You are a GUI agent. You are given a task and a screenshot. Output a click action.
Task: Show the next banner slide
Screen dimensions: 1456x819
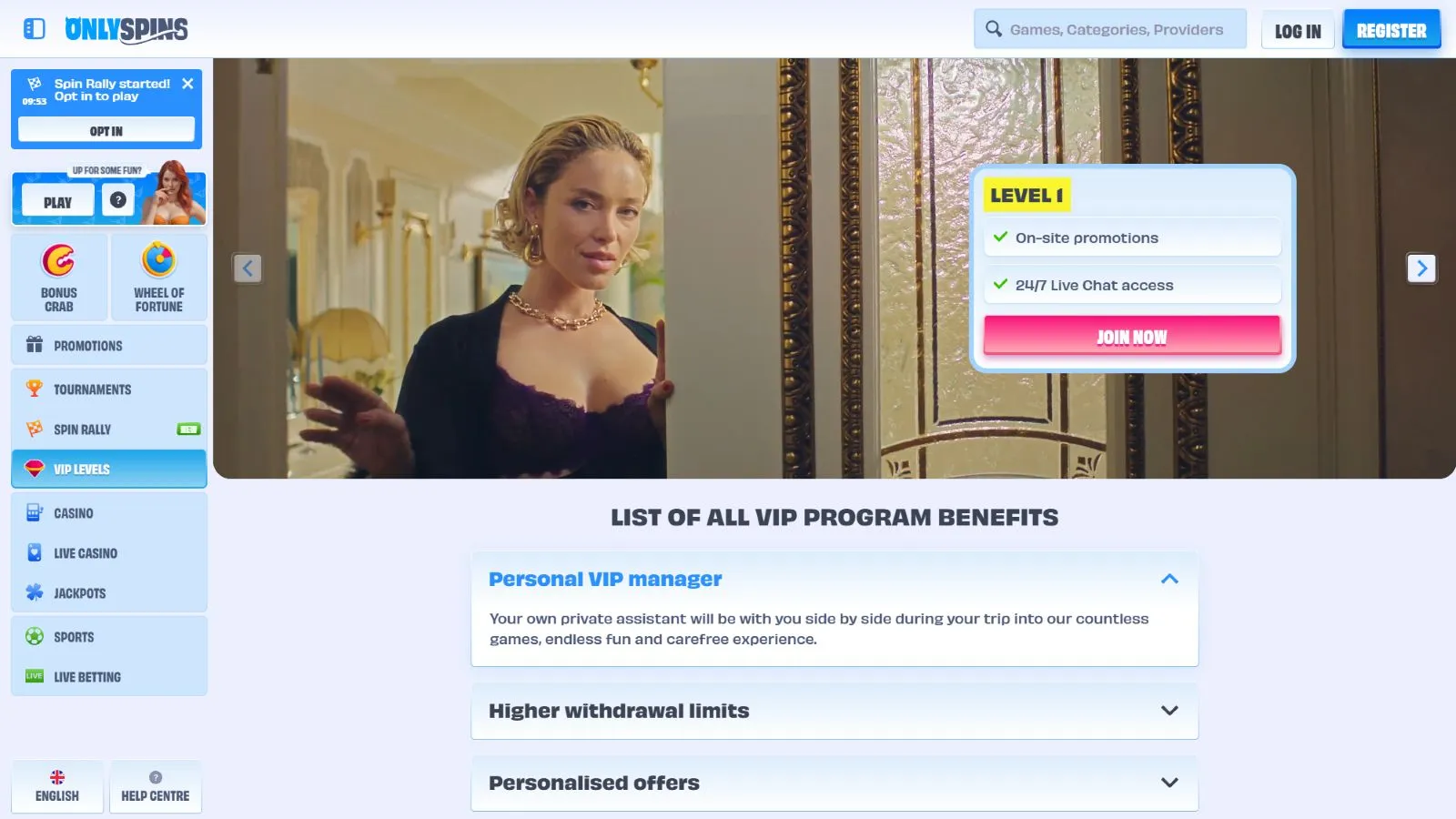[x=1421, y=268]
